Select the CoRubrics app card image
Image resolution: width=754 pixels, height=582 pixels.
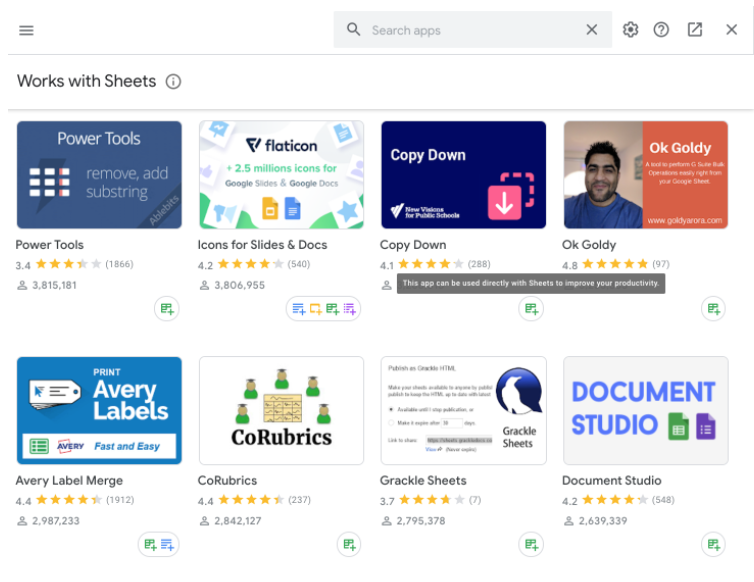point(281,410)
